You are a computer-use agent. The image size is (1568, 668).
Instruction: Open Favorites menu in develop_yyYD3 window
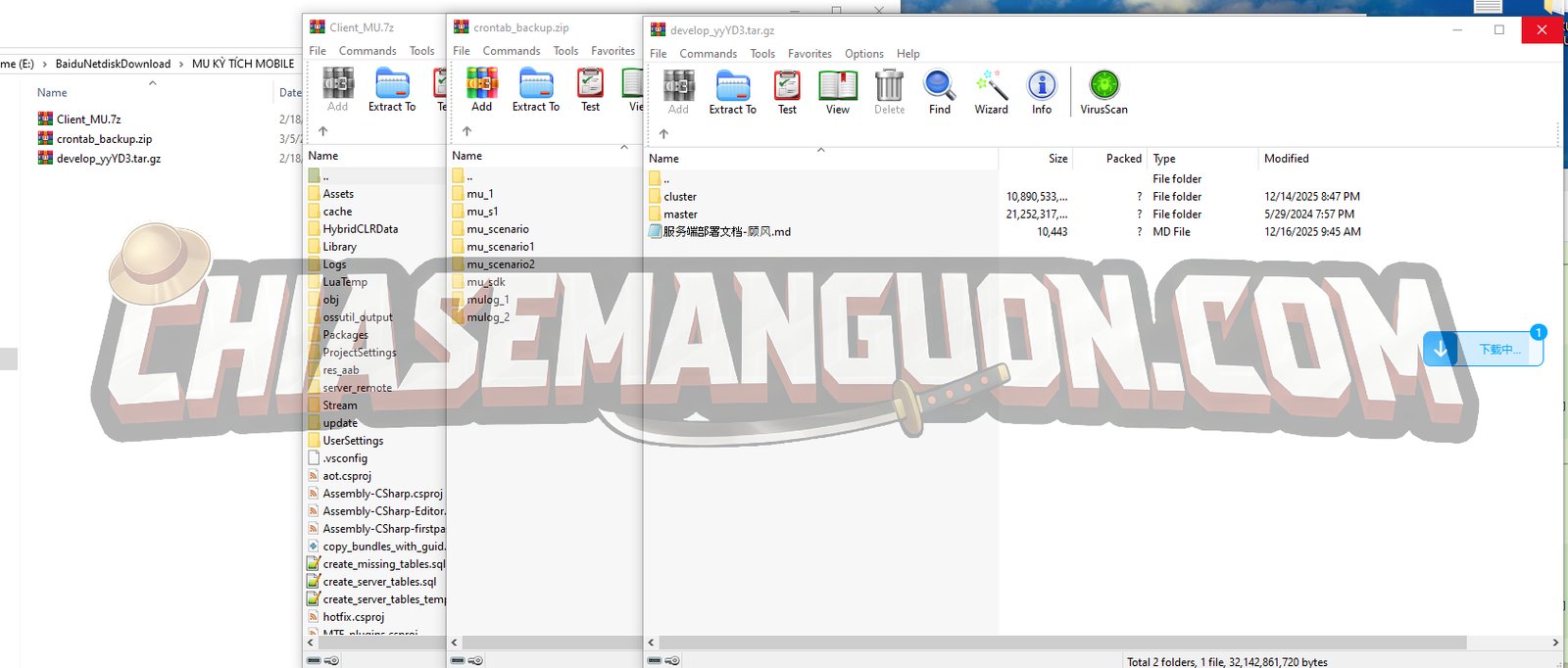tap(809, 54)
